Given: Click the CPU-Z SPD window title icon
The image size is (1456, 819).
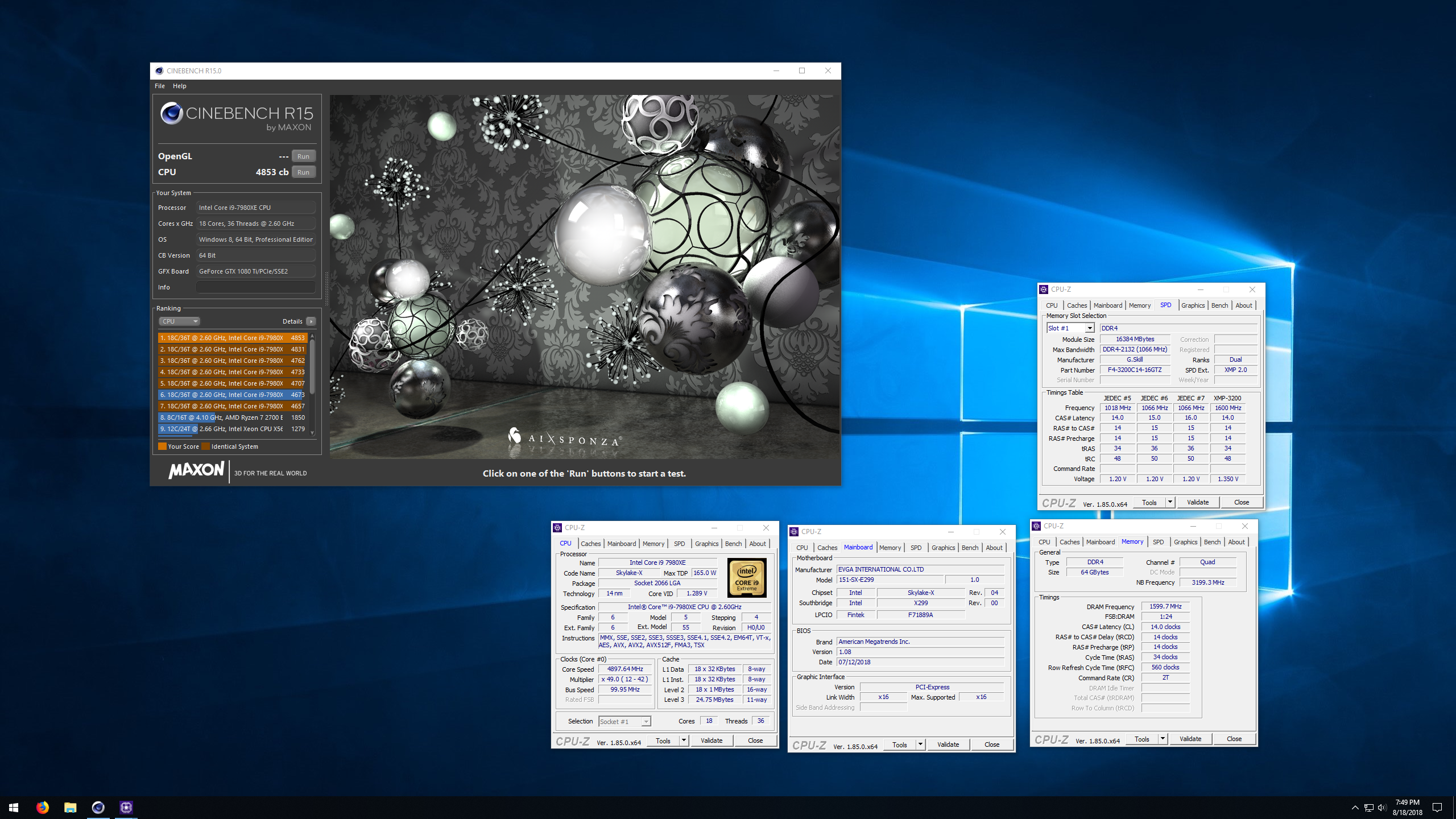Looking at the screenshot, I should pos(1044,289).
